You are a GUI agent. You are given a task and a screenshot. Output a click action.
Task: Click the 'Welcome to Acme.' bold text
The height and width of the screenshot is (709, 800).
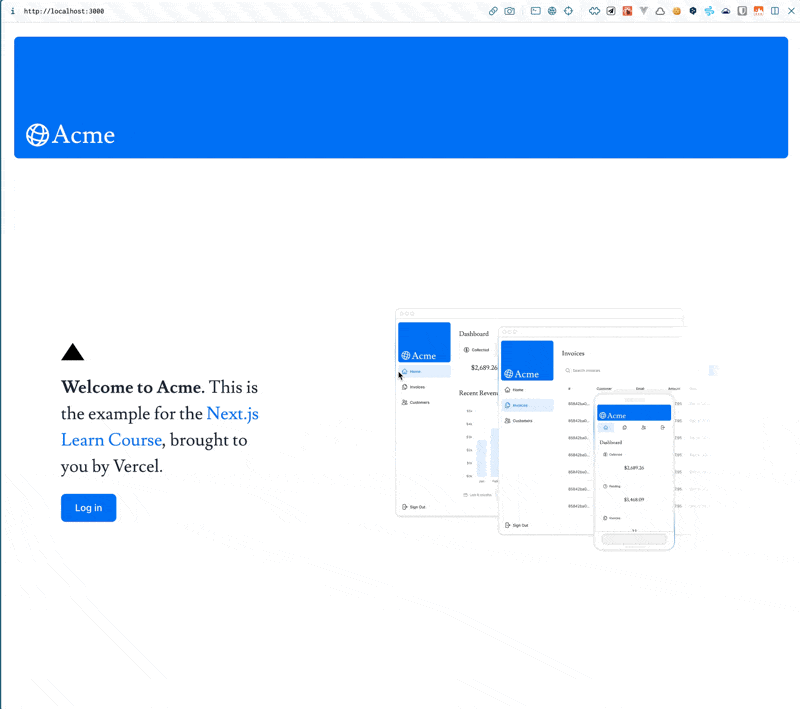[133, 387]
